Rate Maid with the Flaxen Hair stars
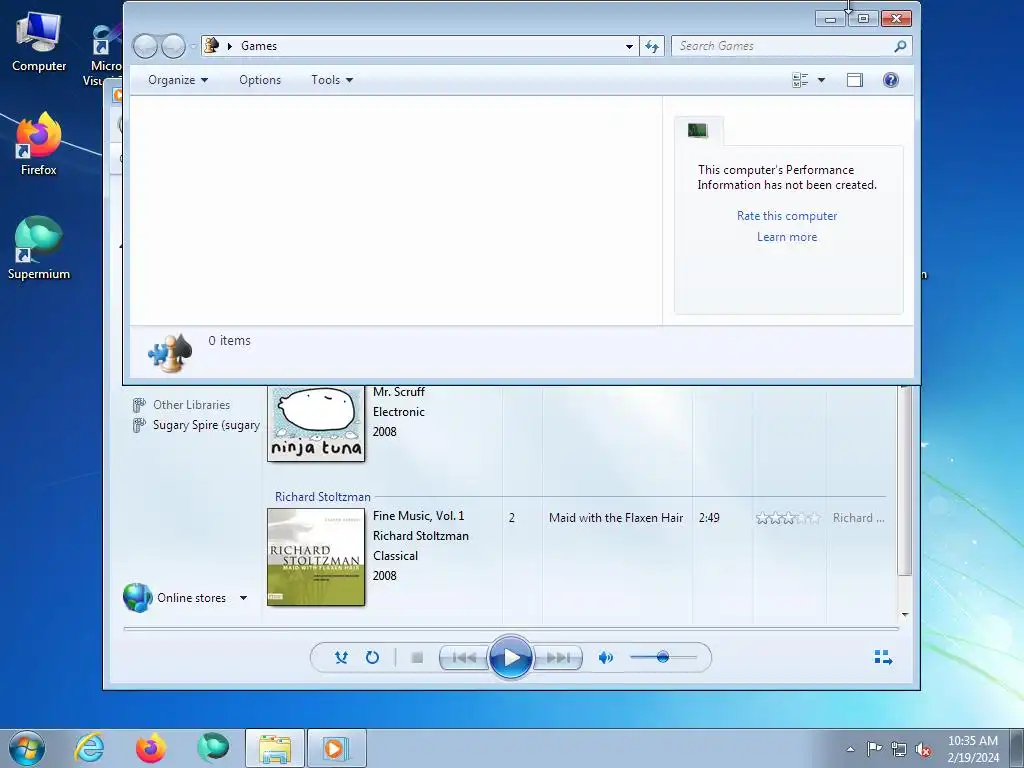Screen dimensions: 1024x768 pyautogui.click(x=788, y=518)
